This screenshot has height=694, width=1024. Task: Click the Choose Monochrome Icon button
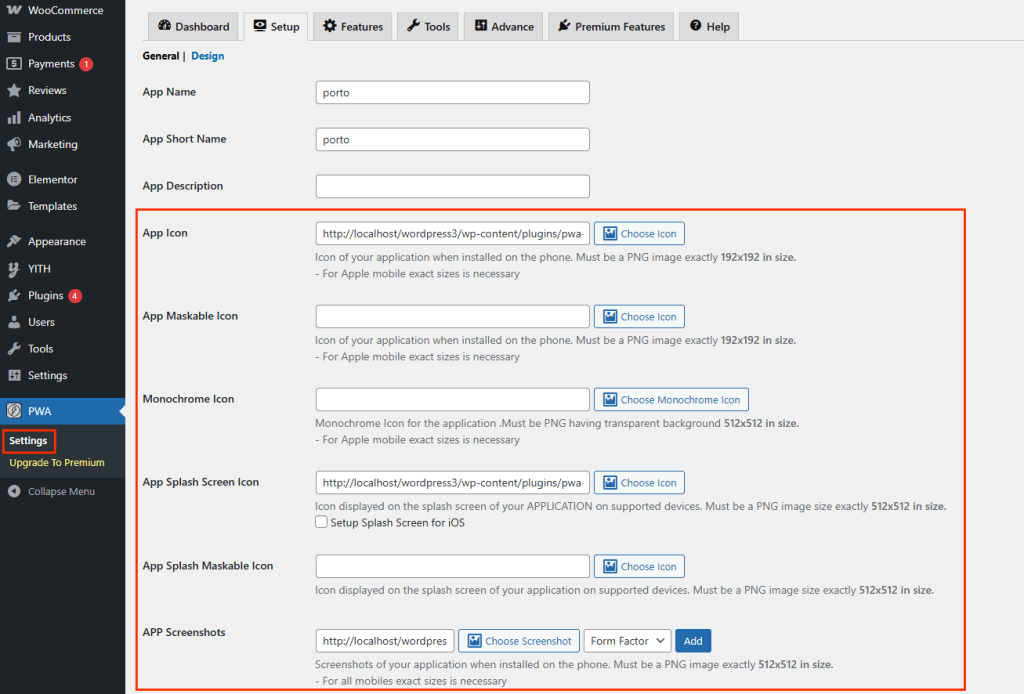(x=670, y=400)
